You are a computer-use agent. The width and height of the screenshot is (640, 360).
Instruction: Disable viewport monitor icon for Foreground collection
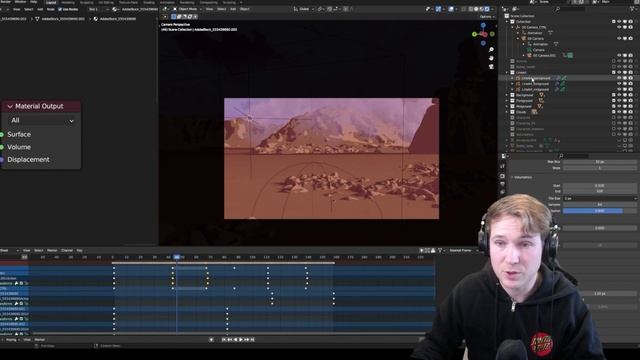(x=625, y=101)
